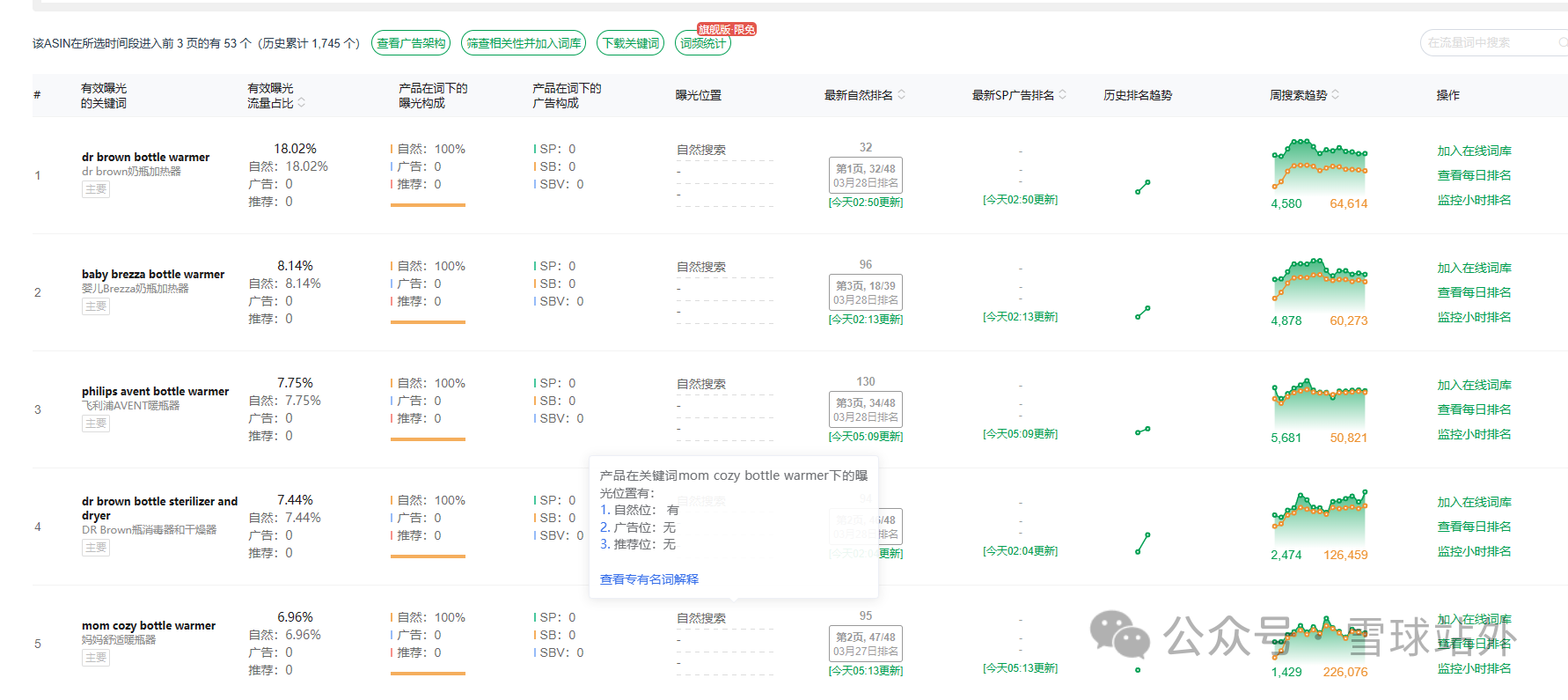Click 监控小时排名 for philips avent bottle warmer
Screen dimensions: 1568x700
tap(1474, 435)
